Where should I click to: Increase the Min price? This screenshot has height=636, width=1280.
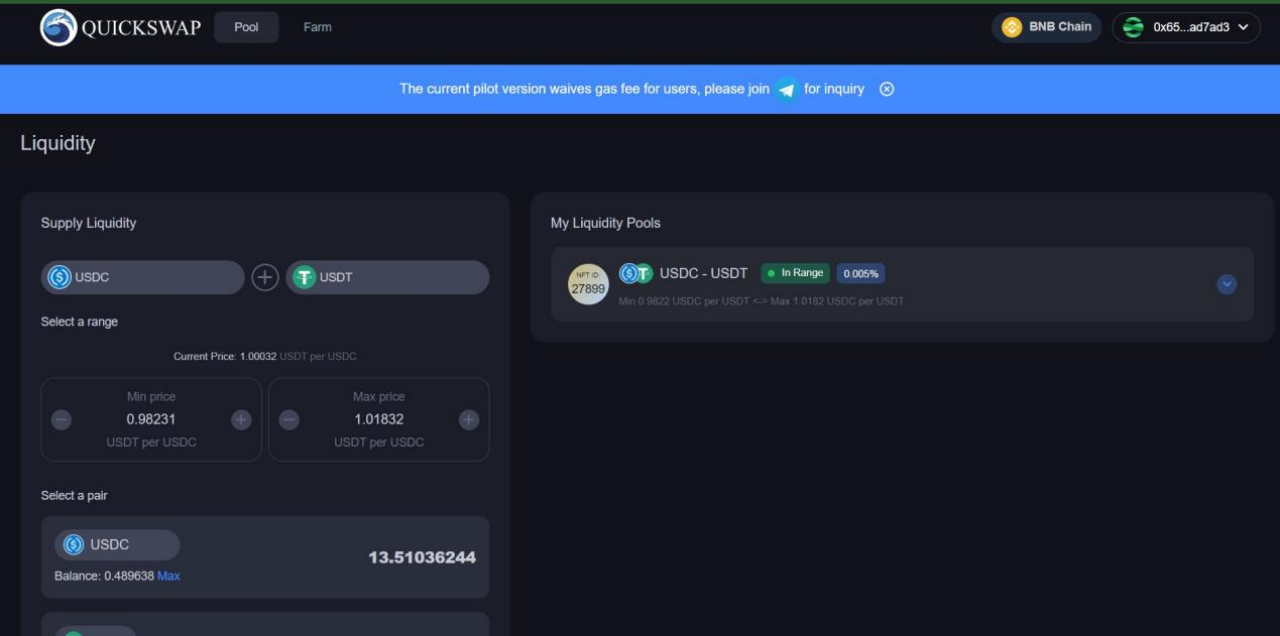point(241,420)
